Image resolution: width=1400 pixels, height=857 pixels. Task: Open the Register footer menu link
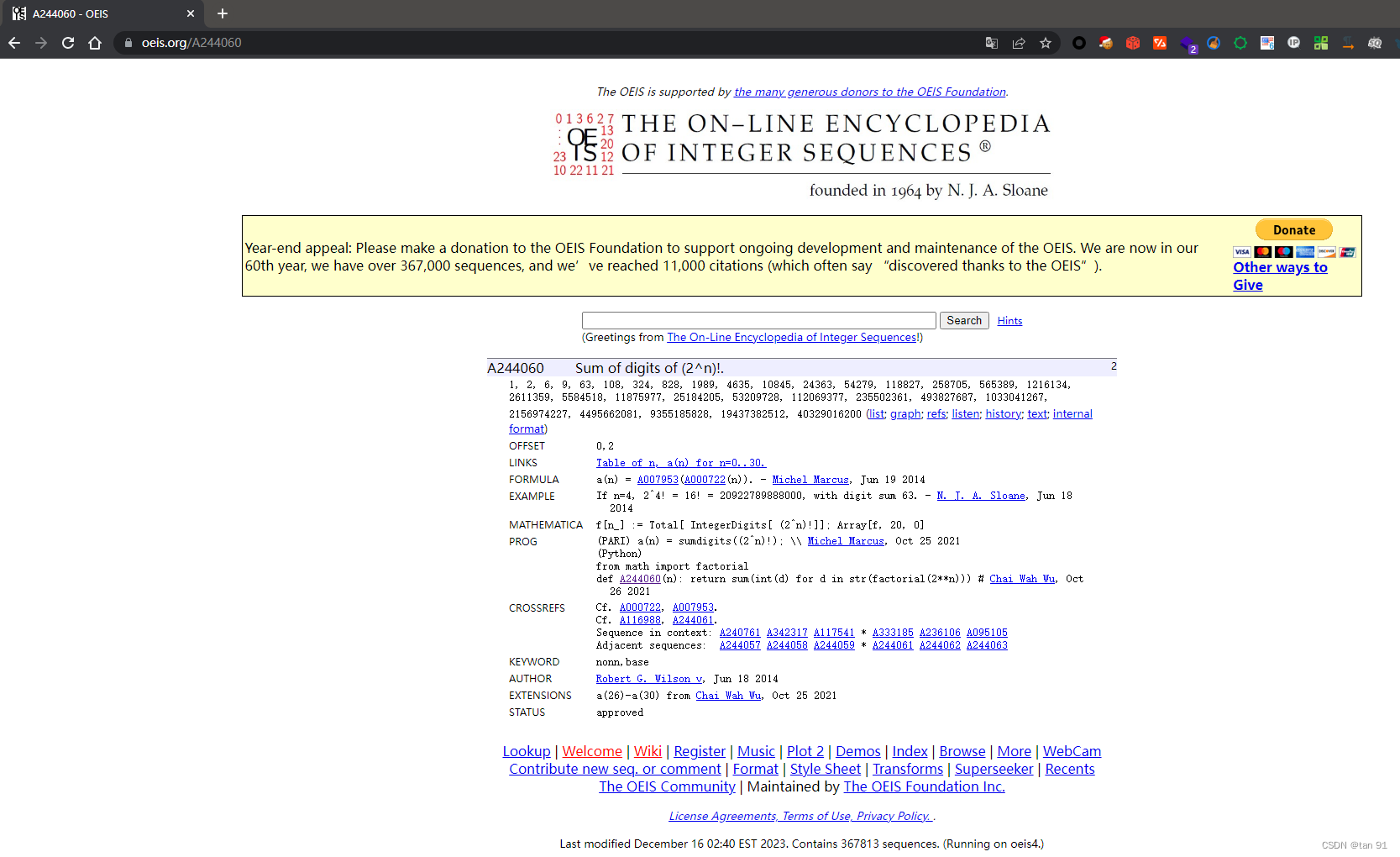click(x=700, y=751)
